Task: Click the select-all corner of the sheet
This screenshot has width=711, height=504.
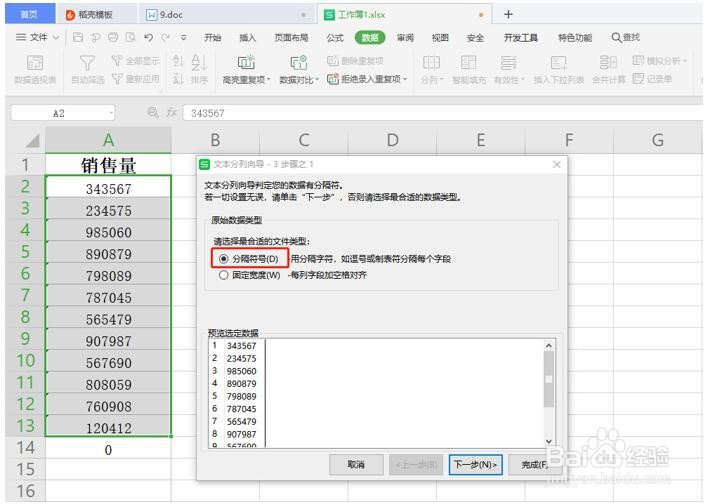Action: (x=32, y=141)
